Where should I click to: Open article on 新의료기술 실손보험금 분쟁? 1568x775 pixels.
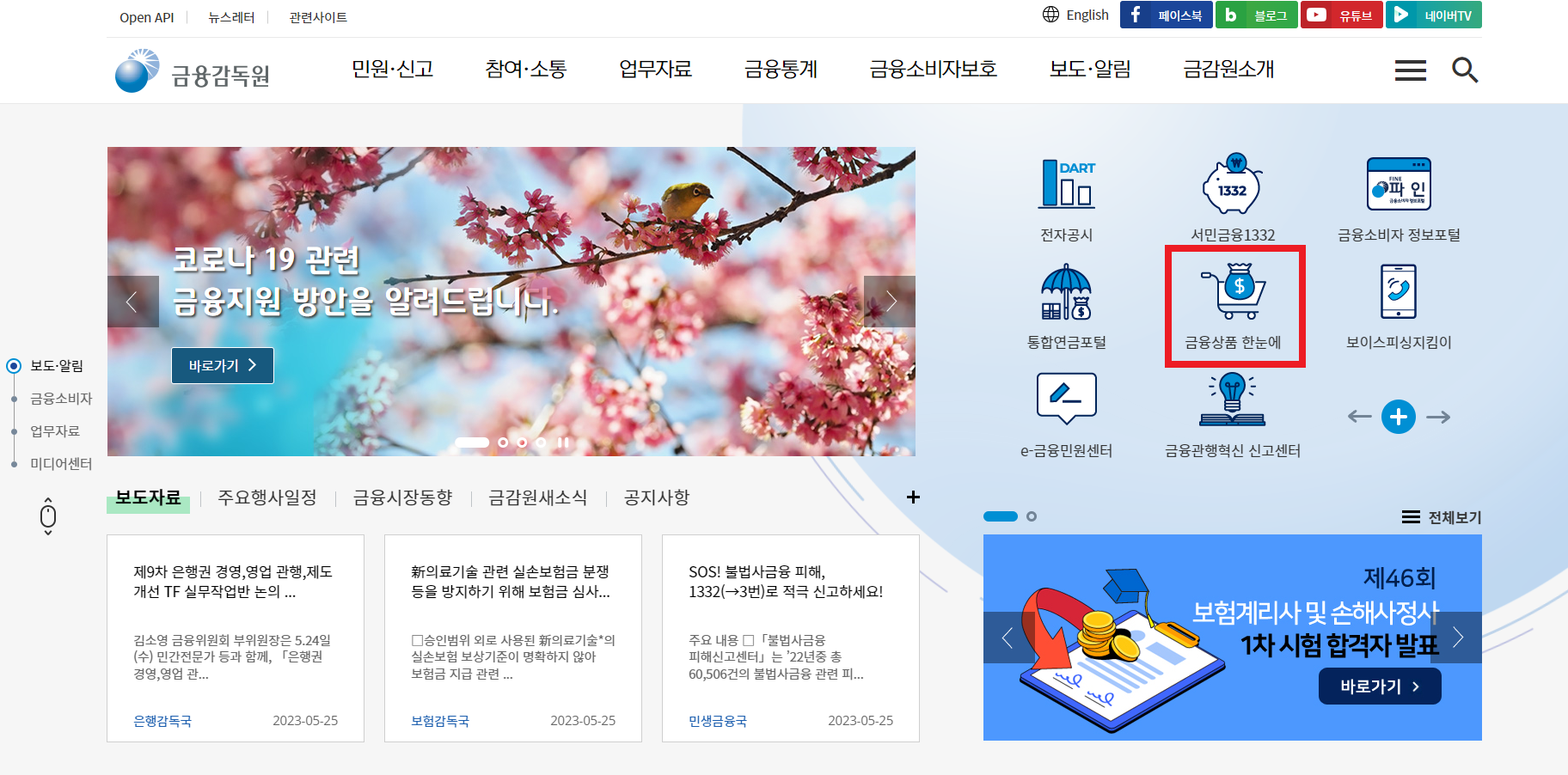click(x=511, y=582)
